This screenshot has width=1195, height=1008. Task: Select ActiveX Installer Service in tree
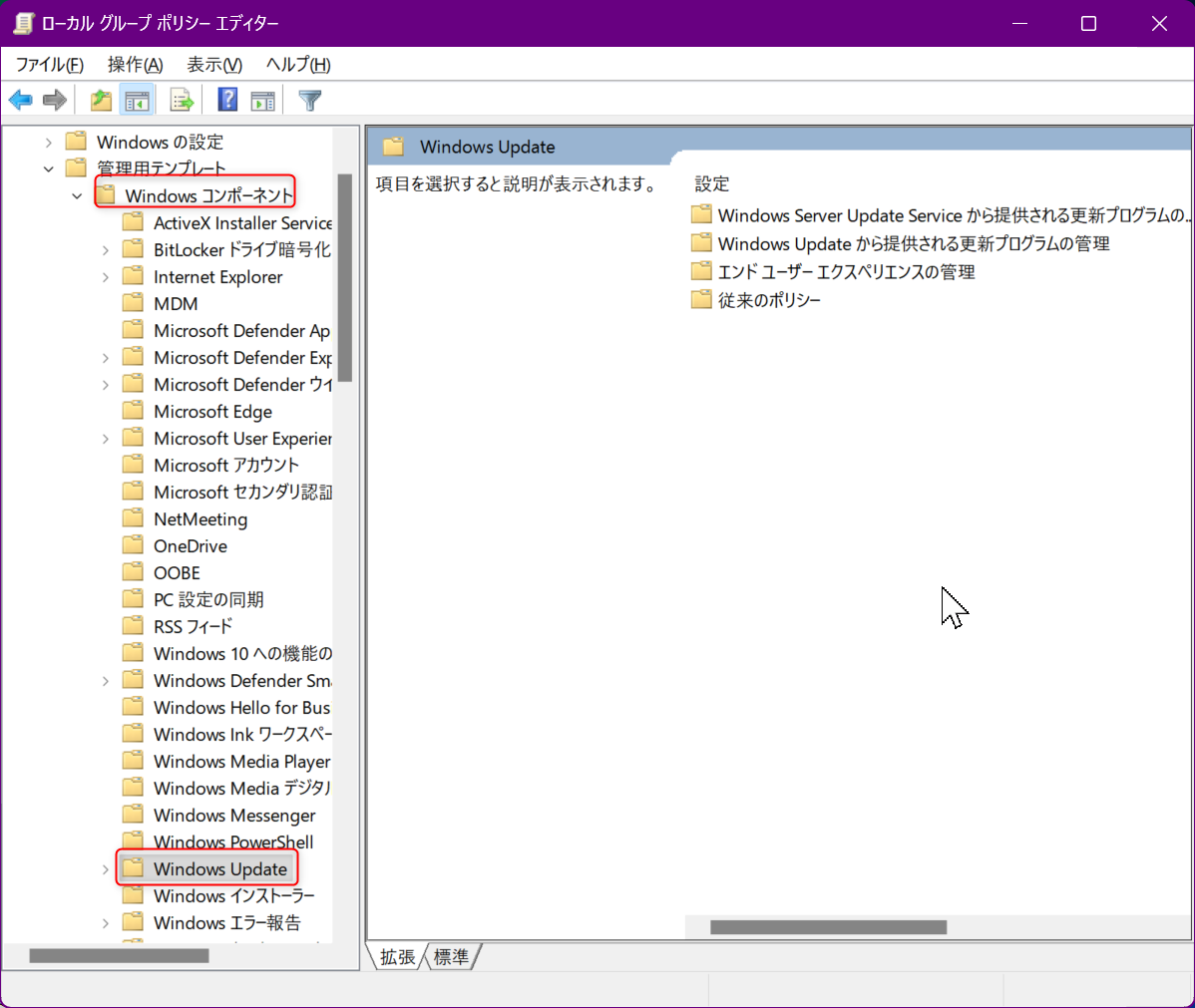(x=242, y=223)
